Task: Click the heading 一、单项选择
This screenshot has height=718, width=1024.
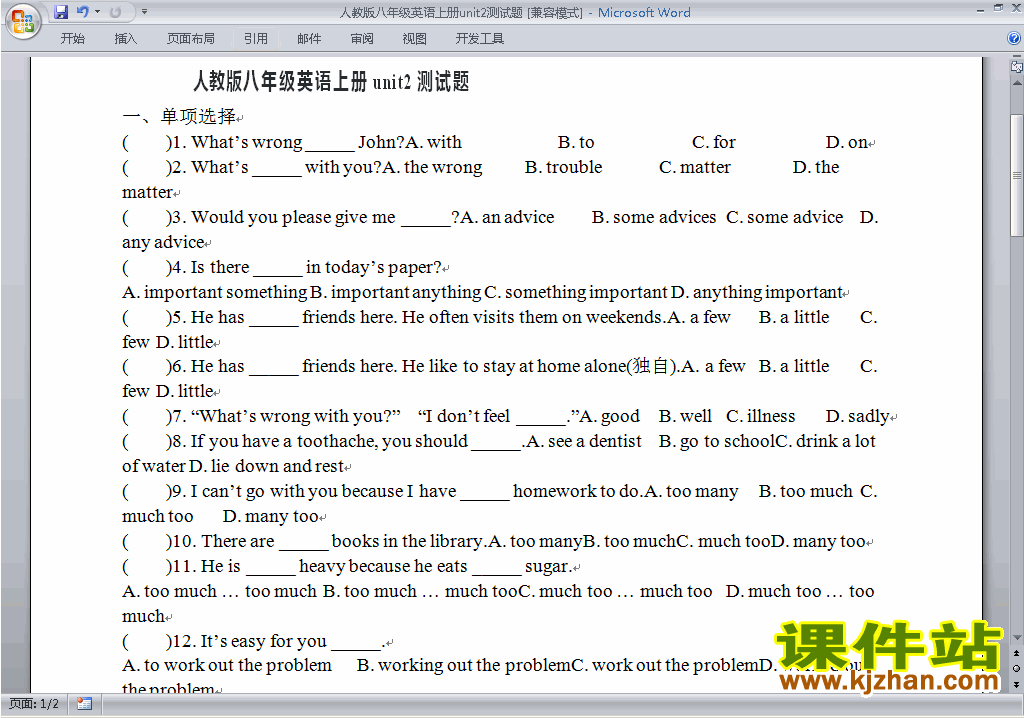Action: point(180,116)
